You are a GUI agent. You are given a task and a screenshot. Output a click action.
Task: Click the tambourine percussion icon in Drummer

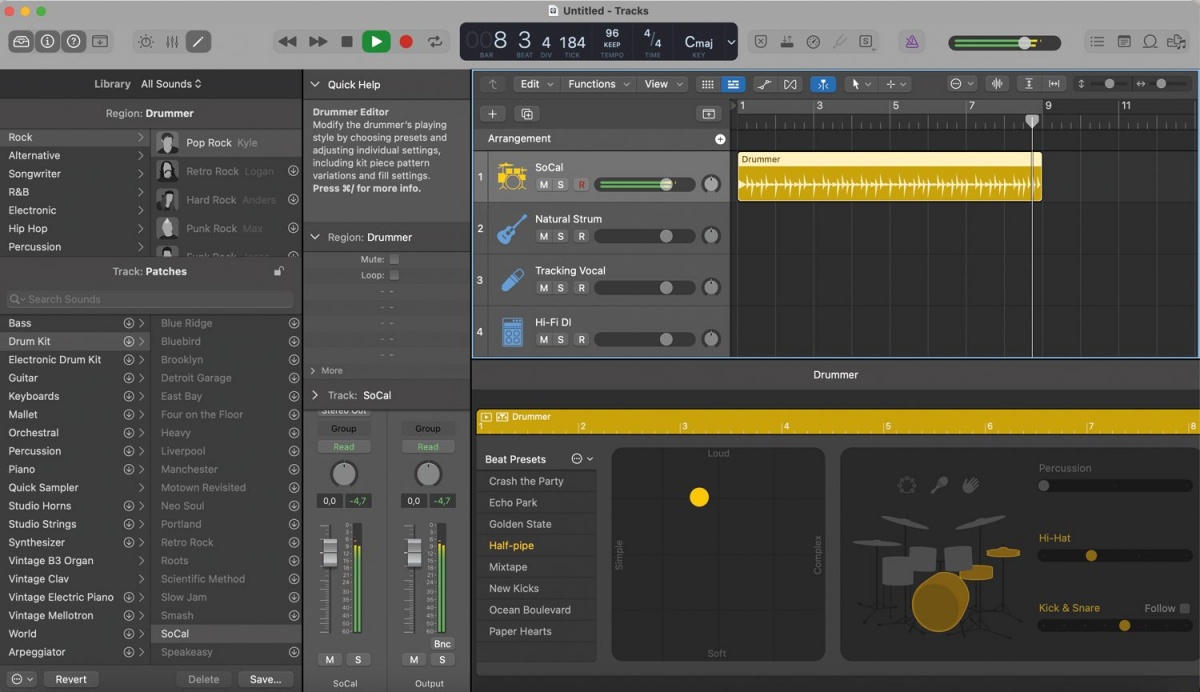click(907, 485)
